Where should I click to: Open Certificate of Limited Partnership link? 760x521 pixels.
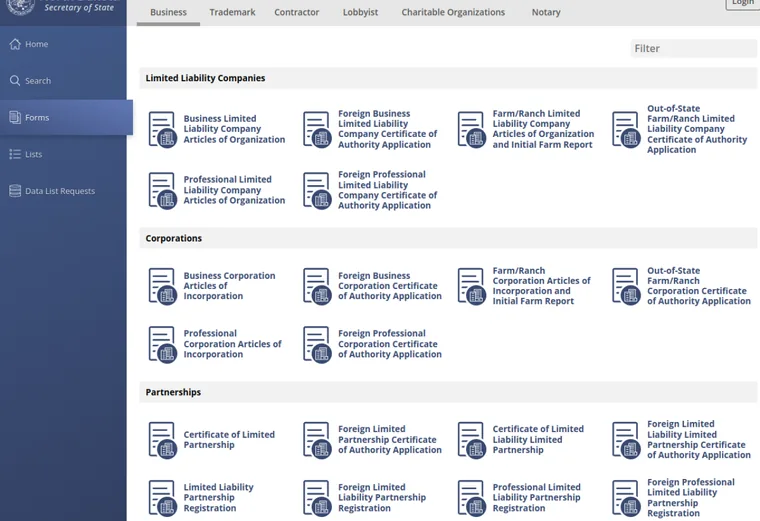(x=229, y=440)
